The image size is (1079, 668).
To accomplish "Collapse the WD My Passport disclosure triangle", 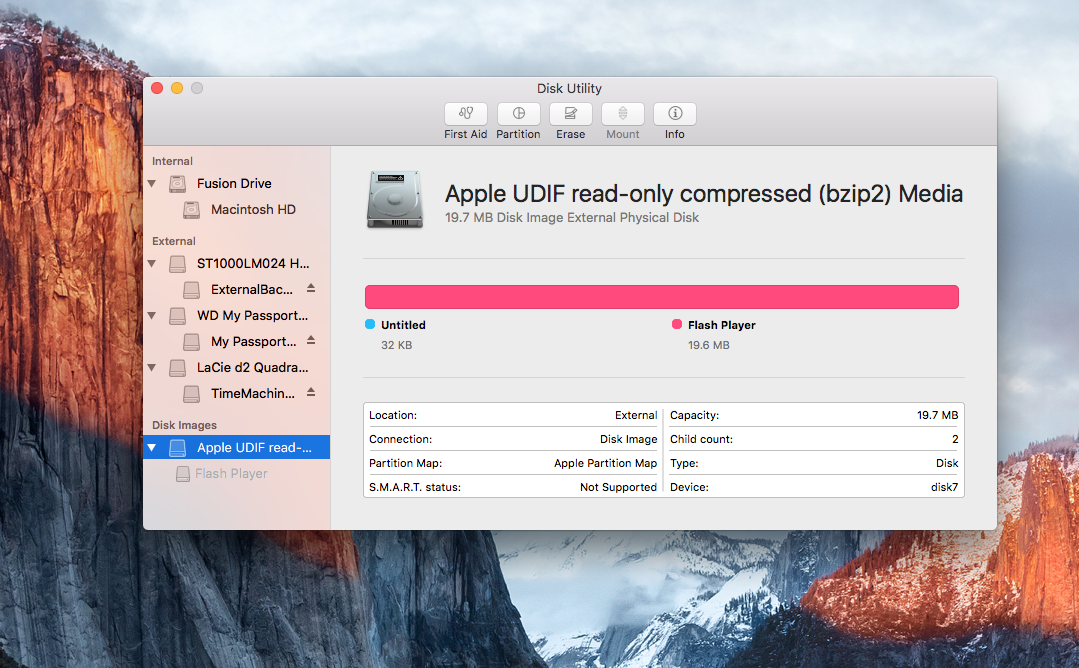I will 152,316.
